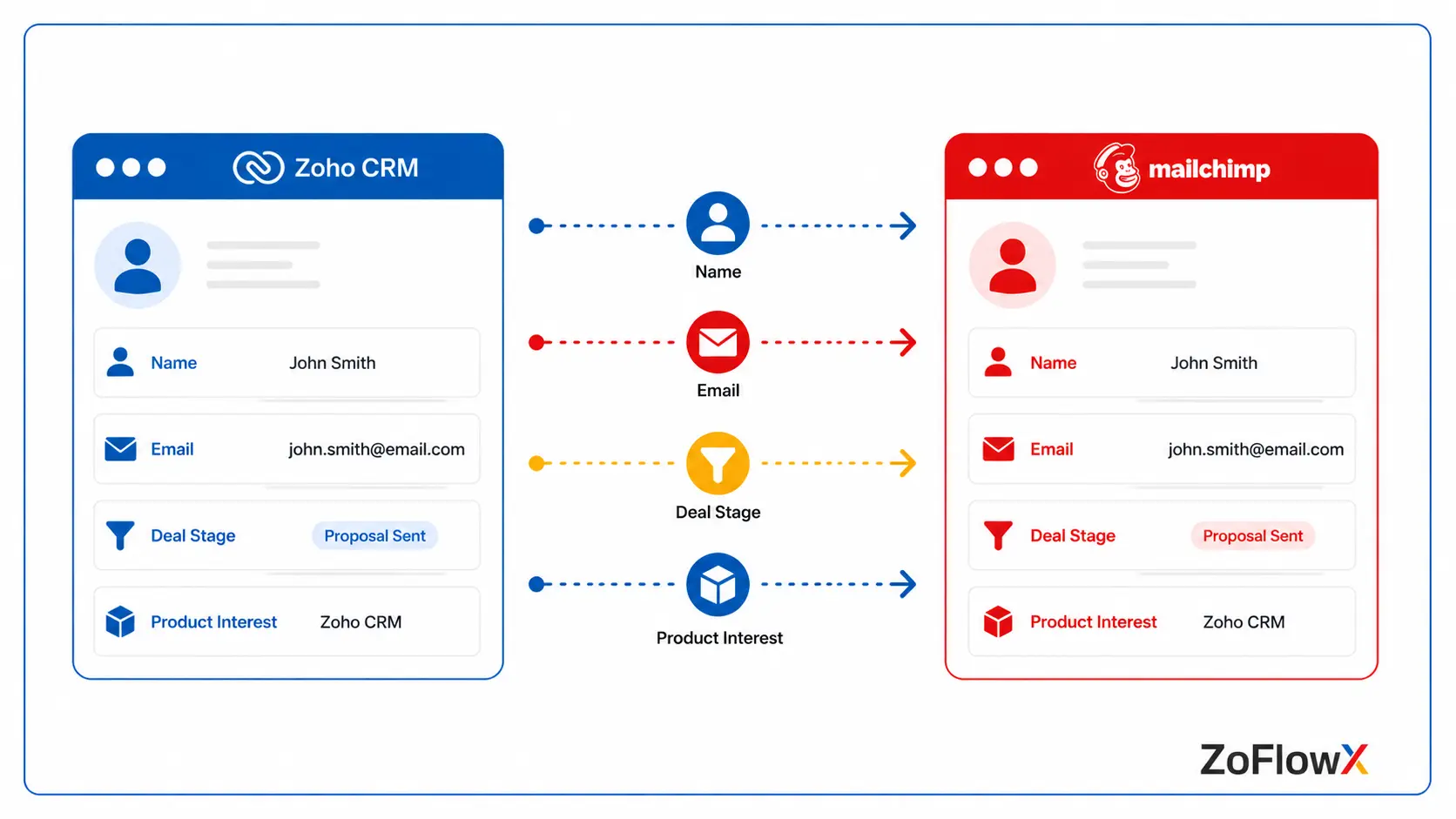
Task: Click the Zoho CRM product value in Zoho panel
Action: click(x=361, y=621)
